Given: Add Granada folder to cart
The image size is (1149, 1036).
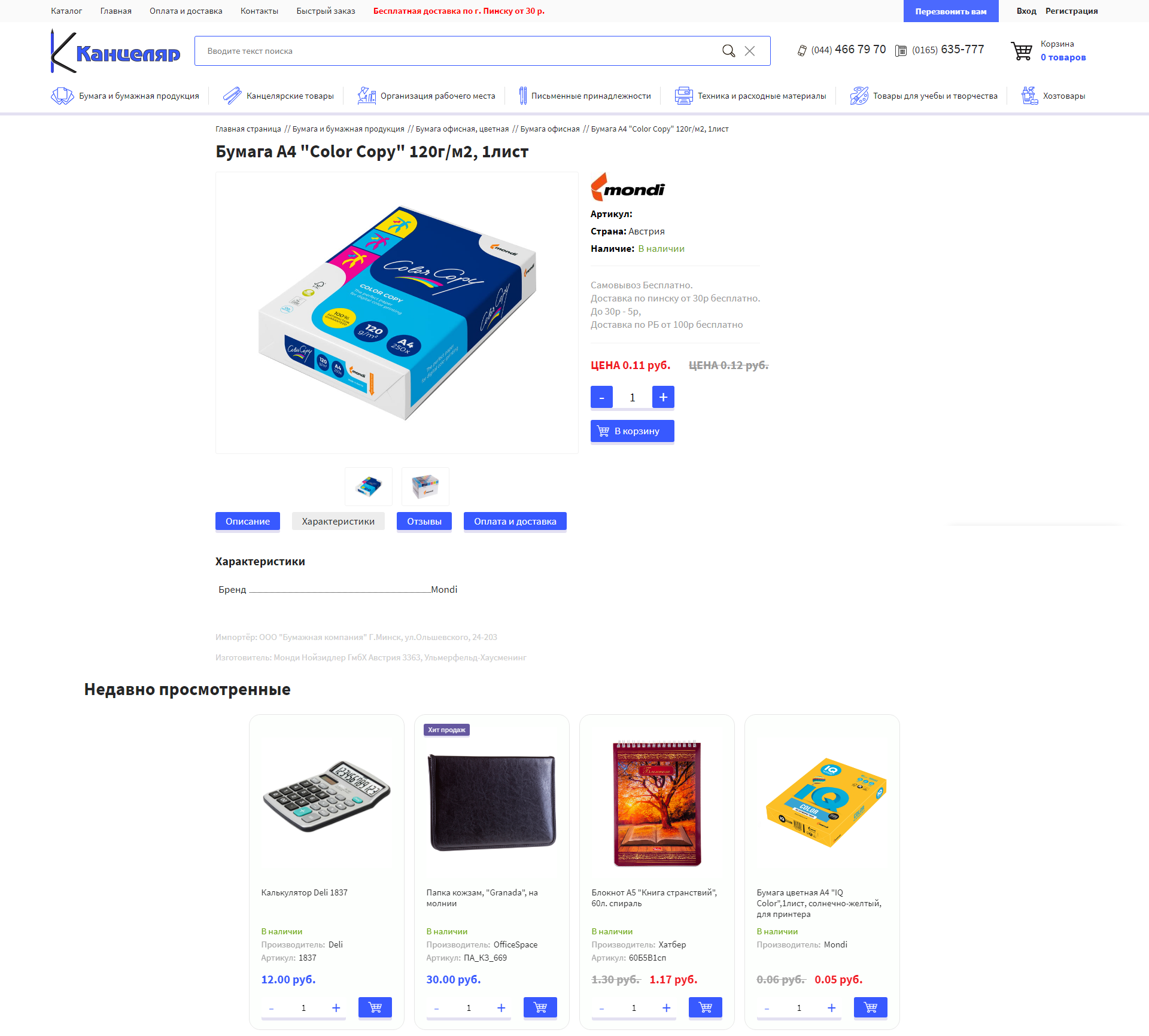Looking at the screenshot, I should (x=540, y=1007).
